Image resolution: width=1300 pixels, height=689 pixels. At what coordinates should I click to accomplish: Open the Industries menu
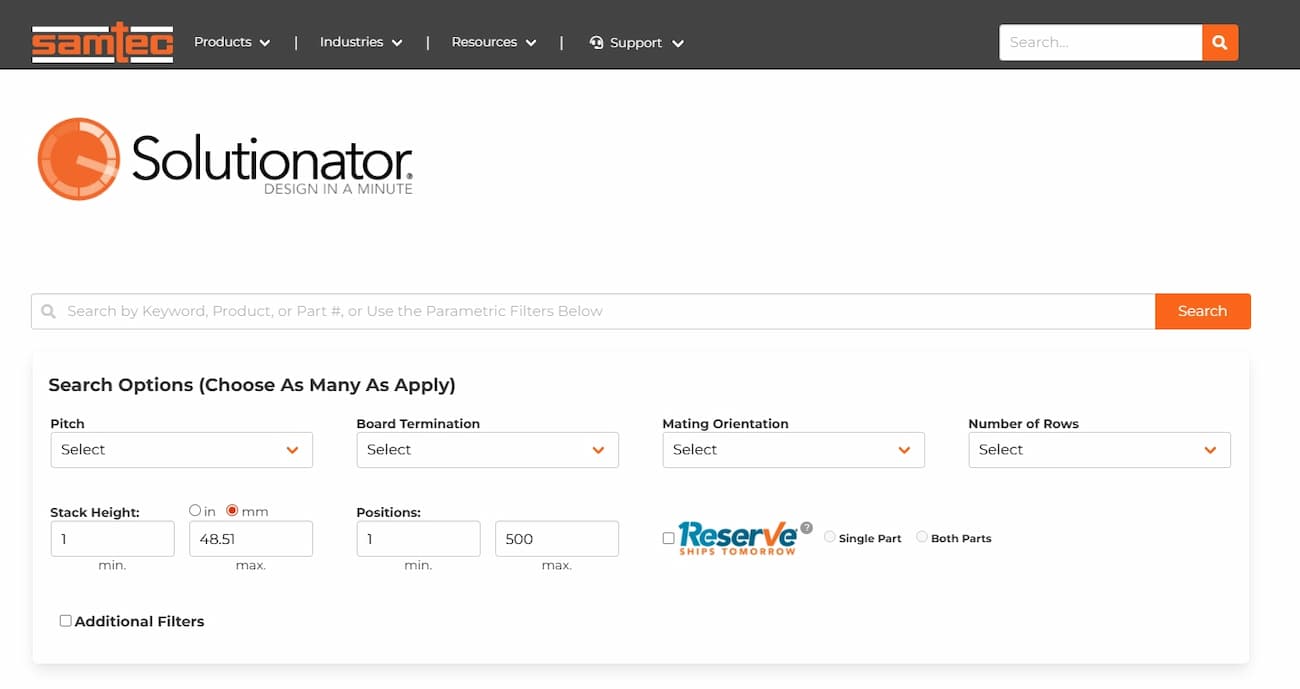pyautogui.click(x=361, y=42)
